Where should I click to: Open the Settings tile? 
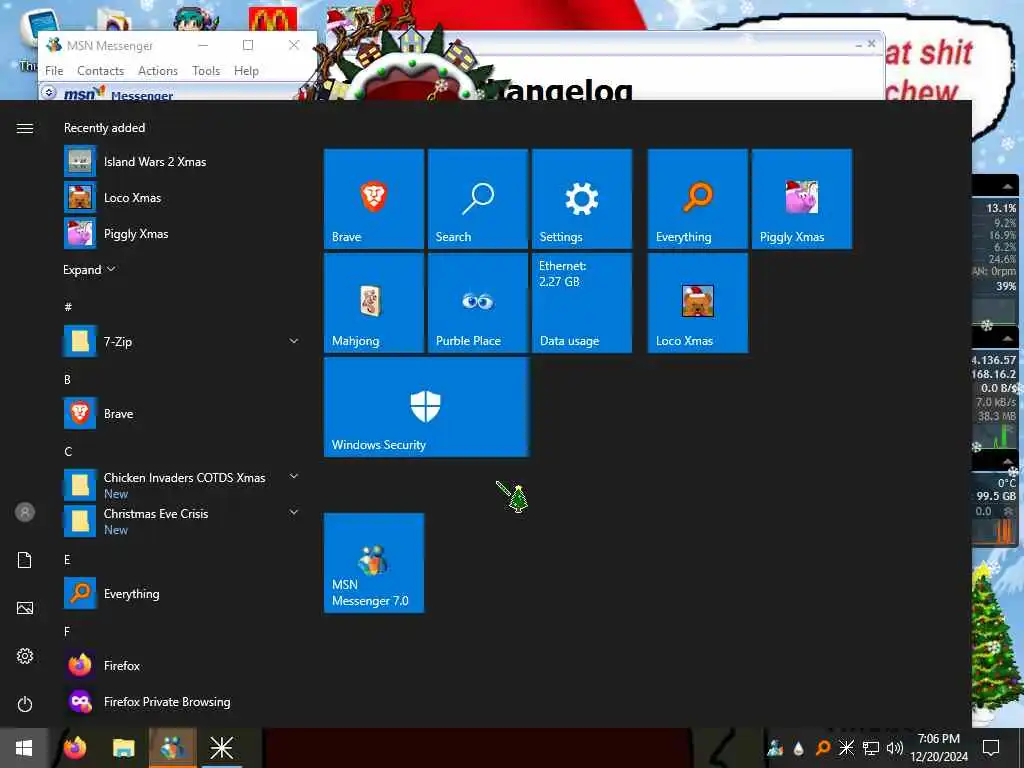click(582, 199)
